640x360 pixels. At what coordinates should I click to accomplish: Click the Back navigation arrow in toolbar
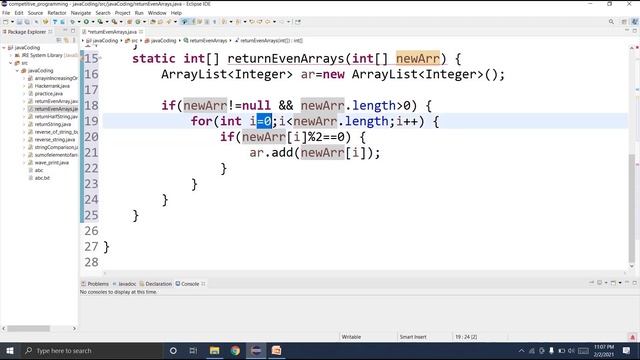(x=268, y=22)
